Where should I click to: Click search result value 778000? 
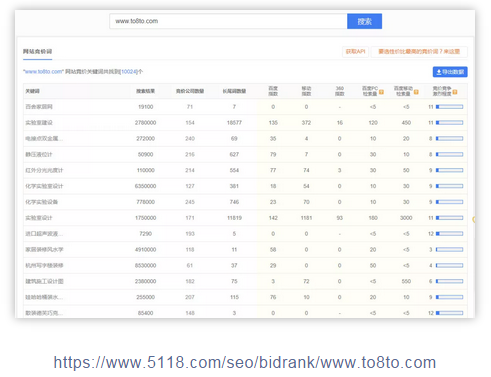coord(146,202)
